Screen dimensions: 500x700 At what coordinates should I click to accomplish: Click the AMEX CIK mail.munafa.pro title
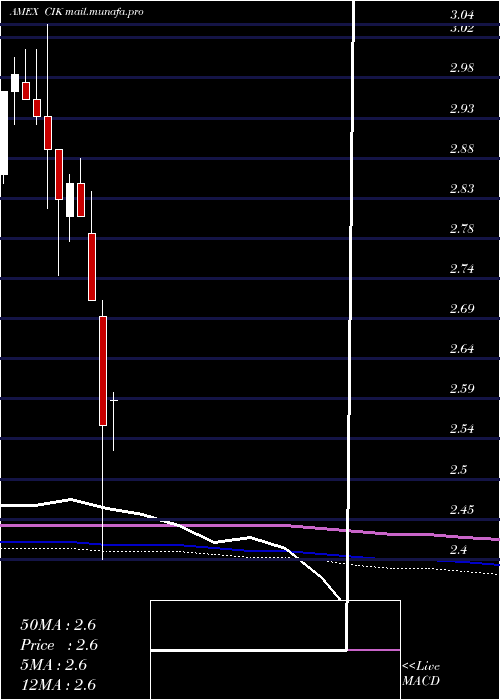[x=77, y=12]
